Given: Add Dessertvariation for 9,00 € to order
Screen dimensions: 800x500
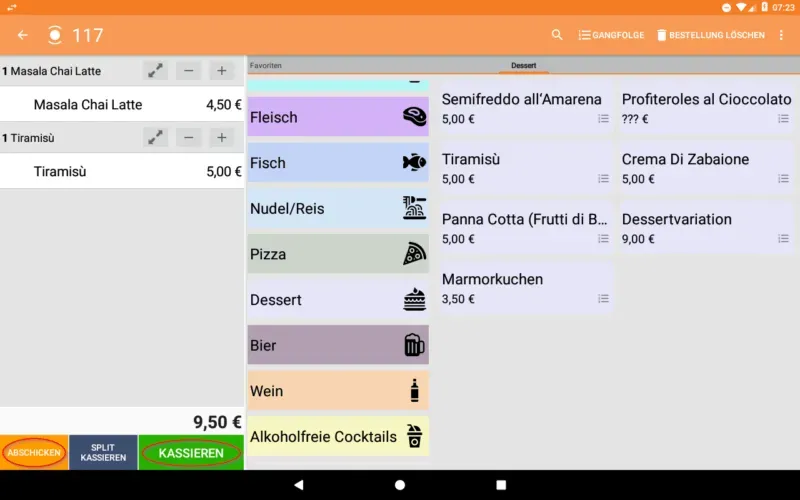Looking at the screenshot, I should point(706,228).
